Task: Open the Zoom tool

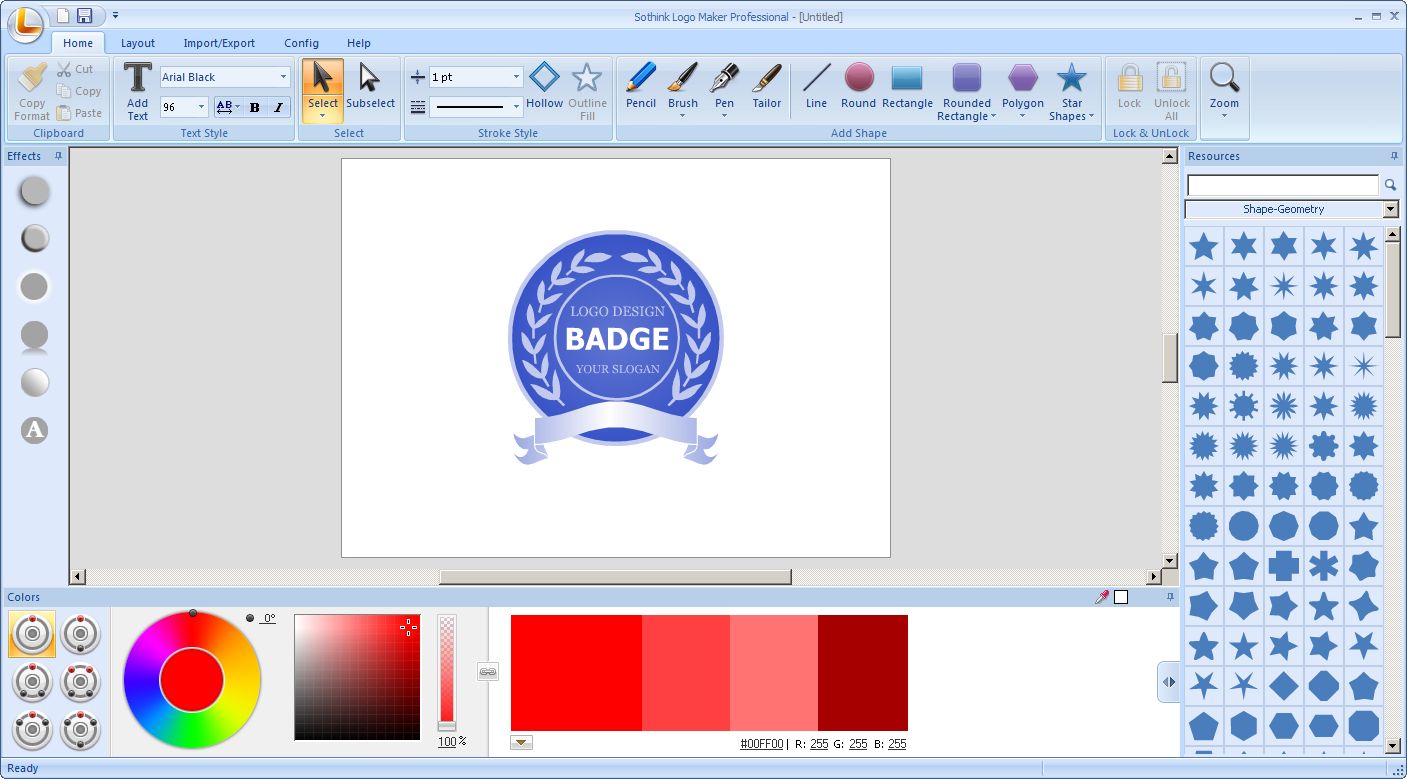Action: pos(1224,86)
